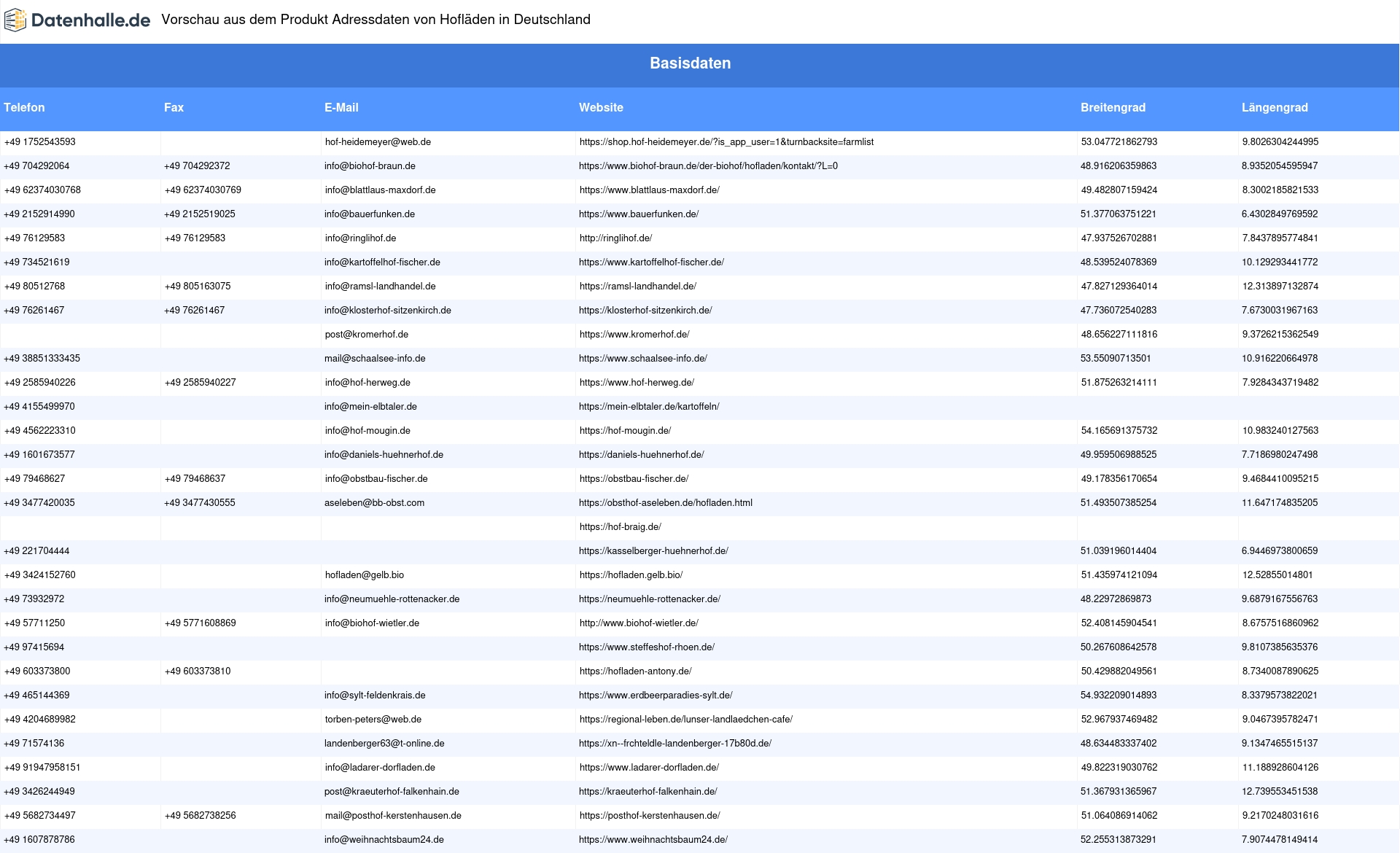Select longitude 10.983240127563
Screen dimensions: 1400x853
1280,431
